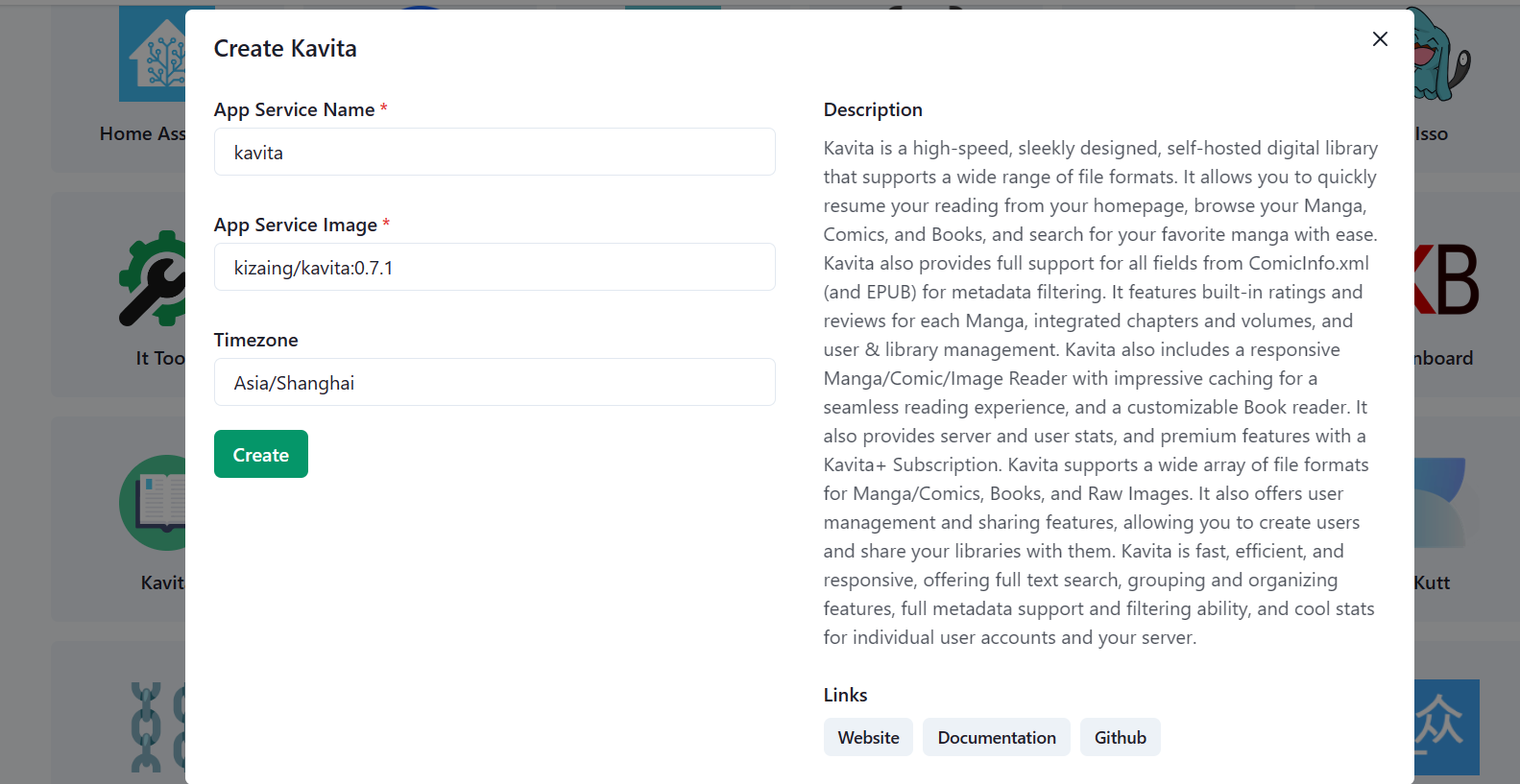The image size is (1520, 784).
Task: Select the It Tools wrench-gear icon
Action: [153, 278]
